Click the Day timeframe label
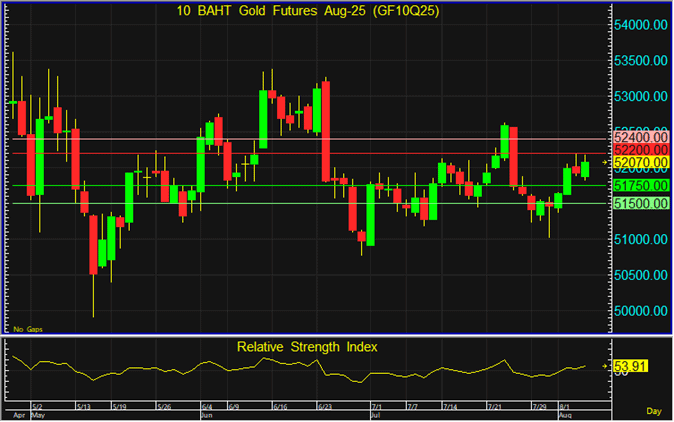Screen dimensions: 674x422 click(652, 411)
